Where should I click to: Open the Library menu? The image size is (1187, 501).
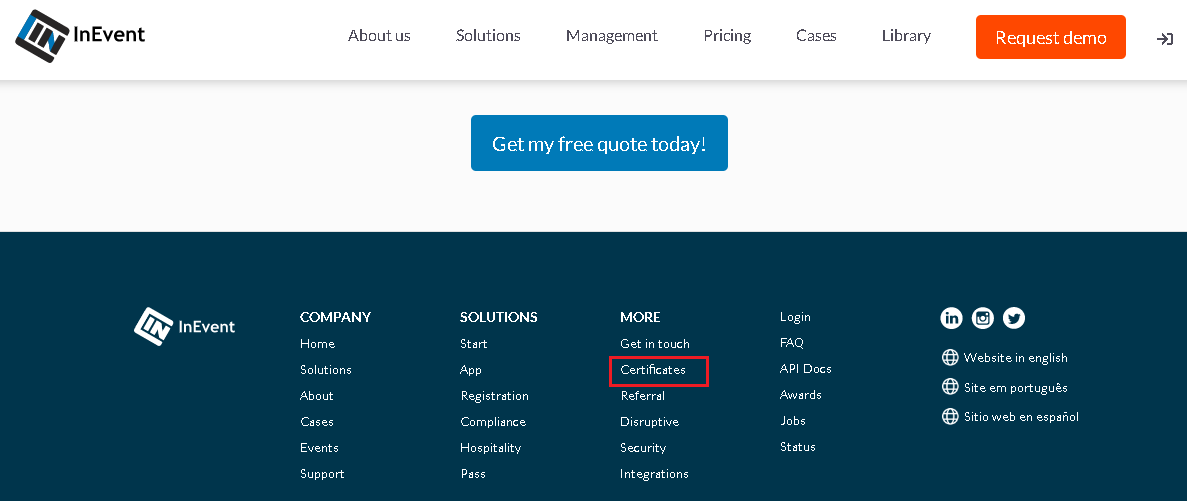(906, 36)
